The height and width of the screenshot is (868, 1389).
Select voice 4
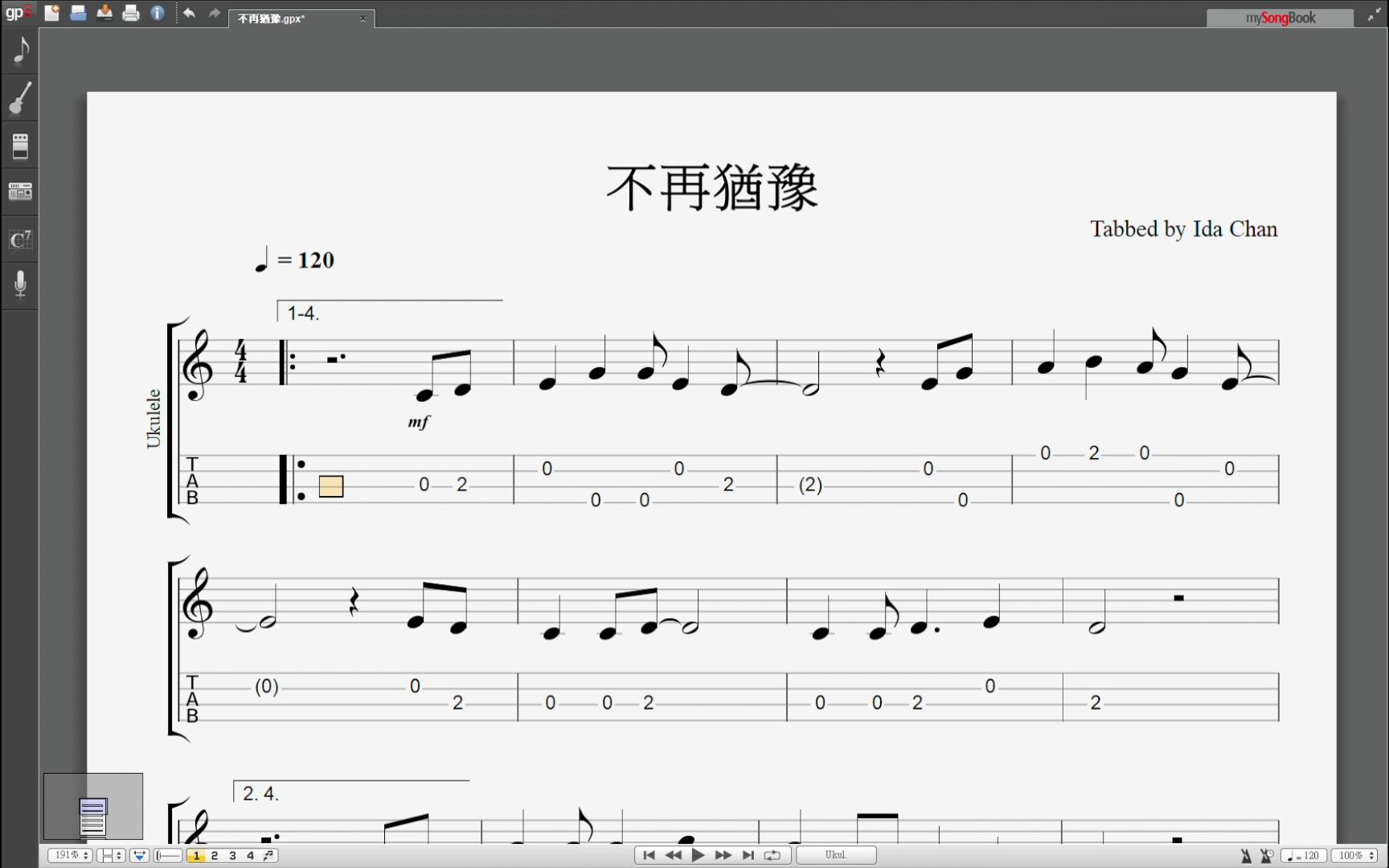click(250, 855)
